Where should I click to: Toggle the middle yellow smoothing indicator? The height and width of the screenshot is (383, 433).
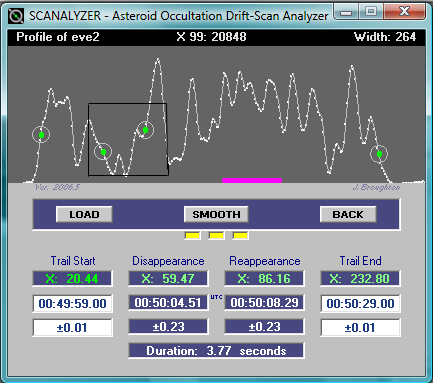[x=216, y=236]
